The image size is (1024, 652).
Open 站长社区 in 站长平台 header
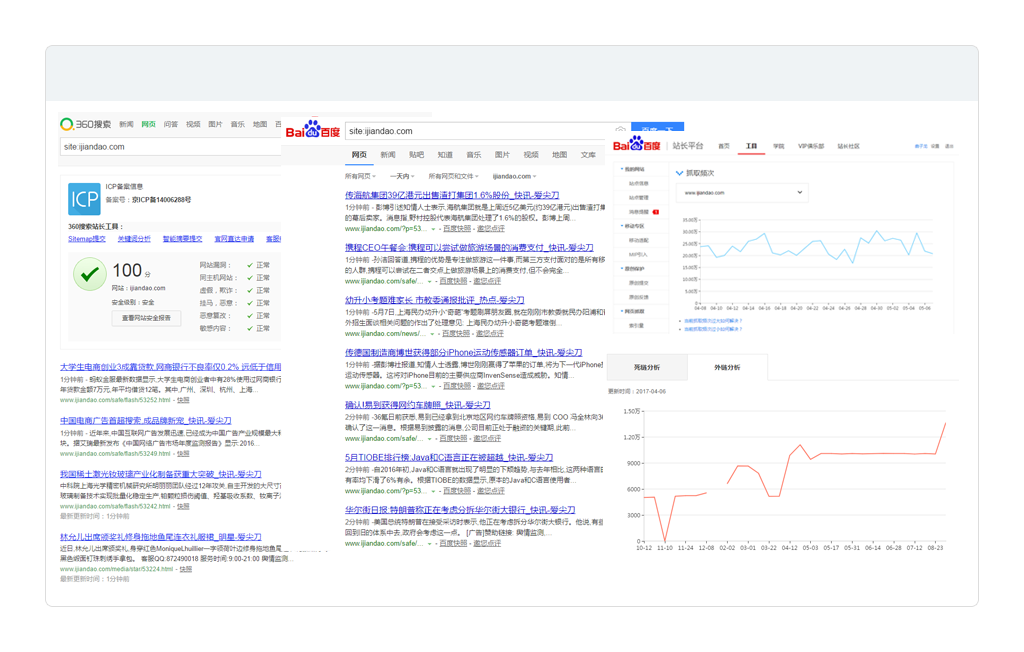[x=848, y=146]
